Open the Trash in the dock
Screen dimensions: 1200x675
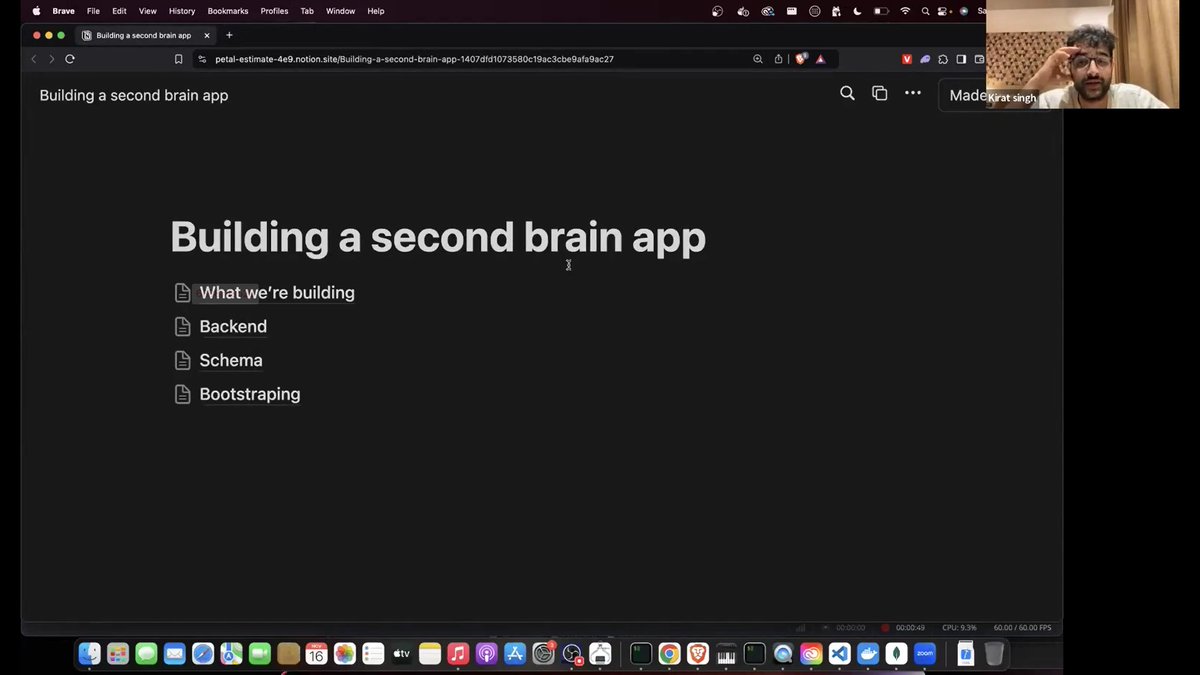point(994,654)
